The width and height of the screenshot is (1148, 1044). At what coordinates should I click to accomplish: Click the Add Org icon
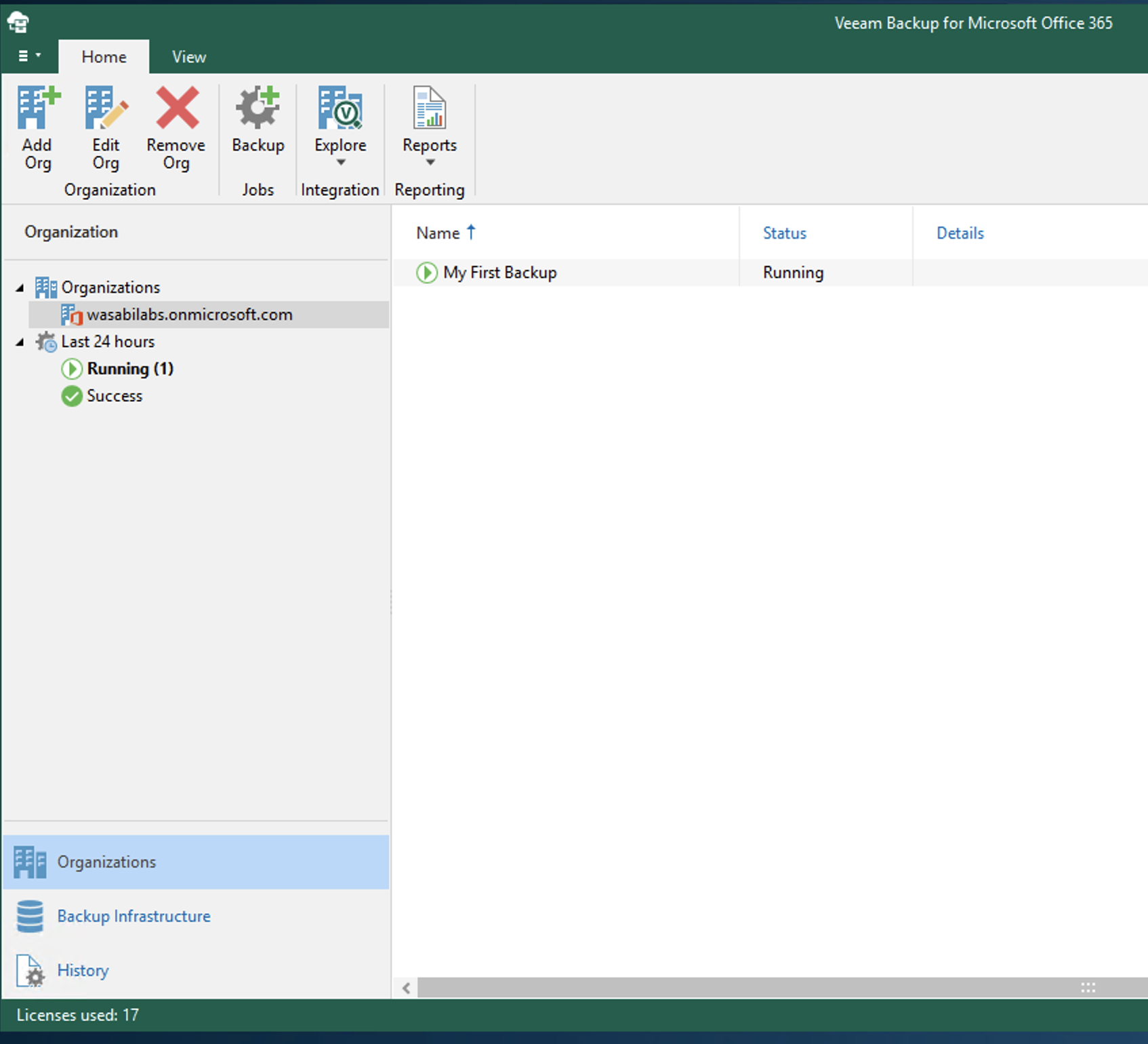[x=38, y=108]
